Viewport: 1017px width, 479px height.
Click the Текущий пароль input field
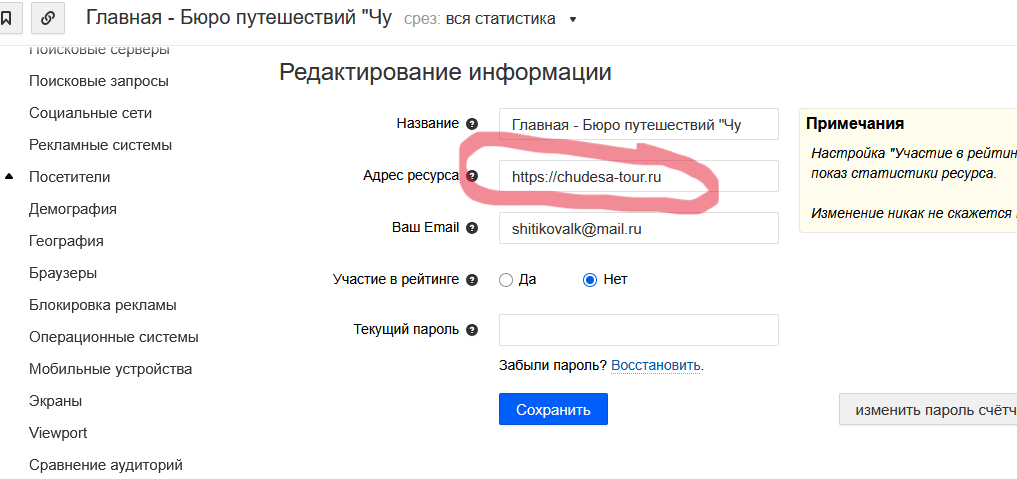coord(638,330)
